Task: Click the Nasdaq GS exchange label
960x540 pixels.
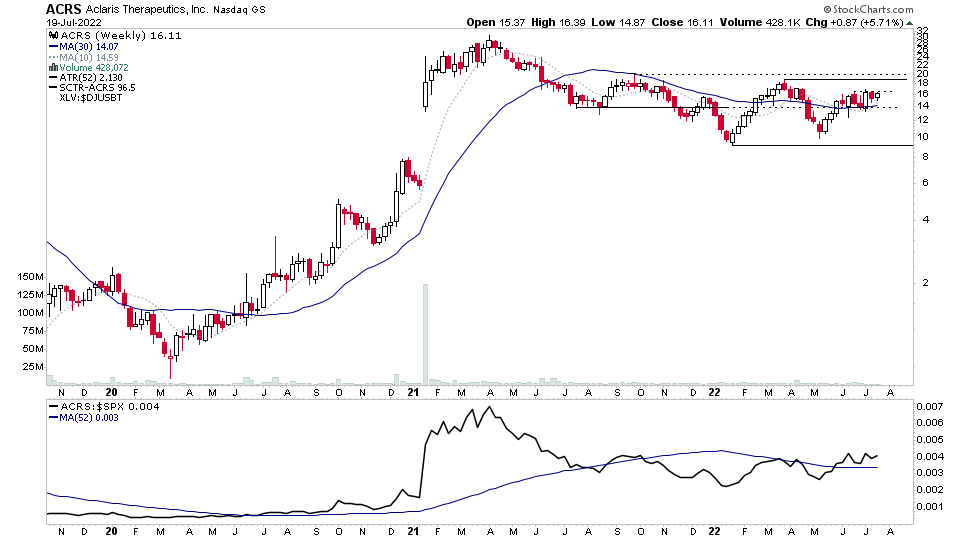Action: click(x=239, y=10)
